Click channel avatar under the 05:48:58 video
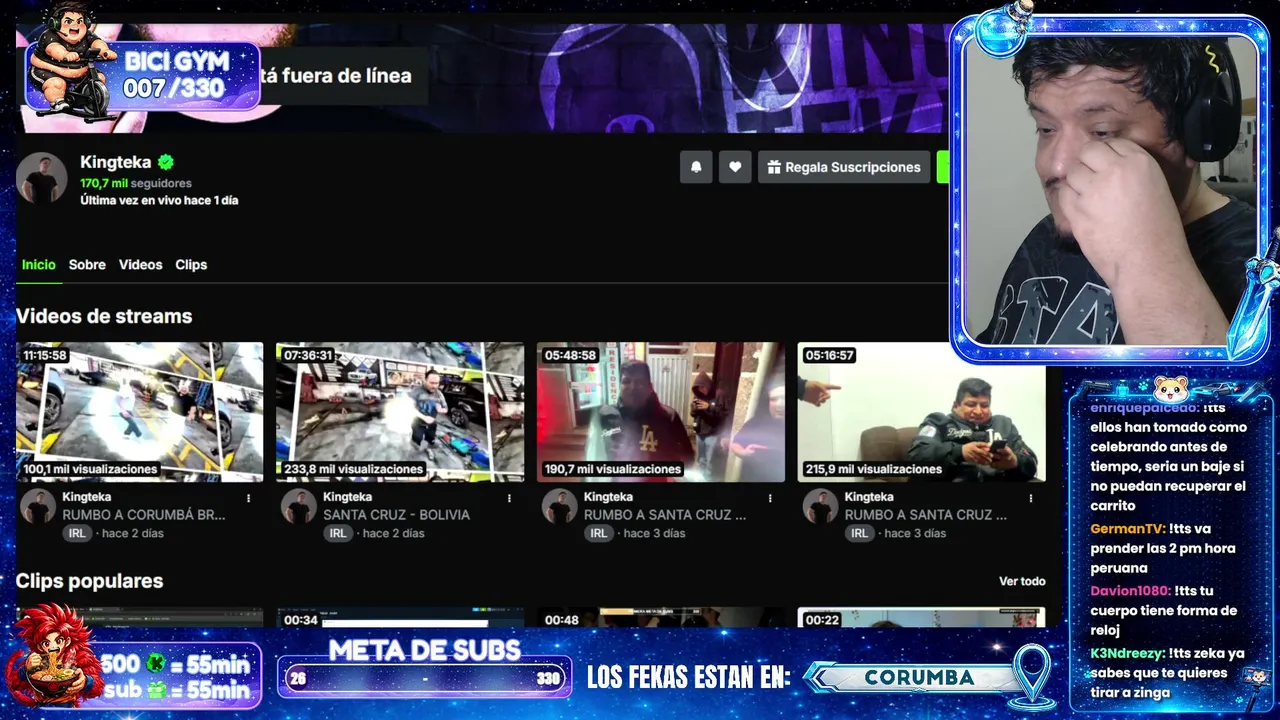Screen dimensions: 1280x720 [x=560, y=506]
